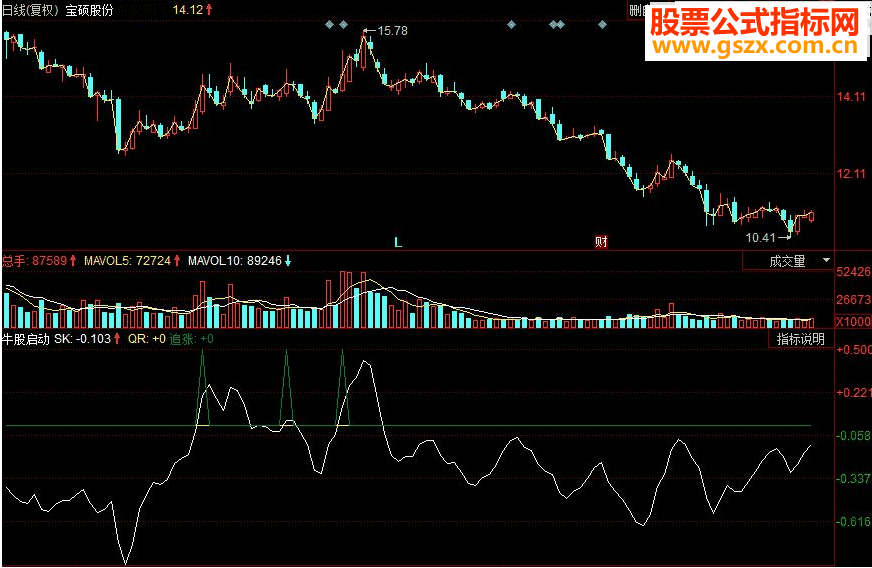Open the 成交量 indicator dropdown
Image resolution: width=872 pixels, height=568 pixels.
click(788, 261)
